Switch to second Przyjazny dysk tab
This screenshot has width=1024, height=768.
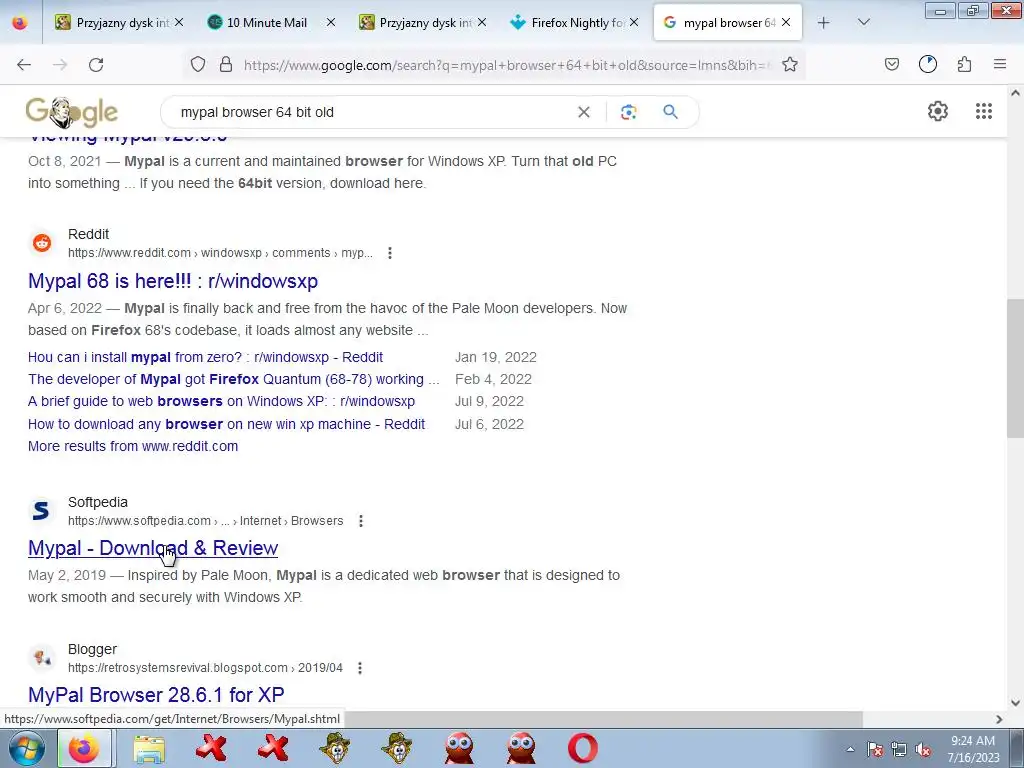point(423,22)
